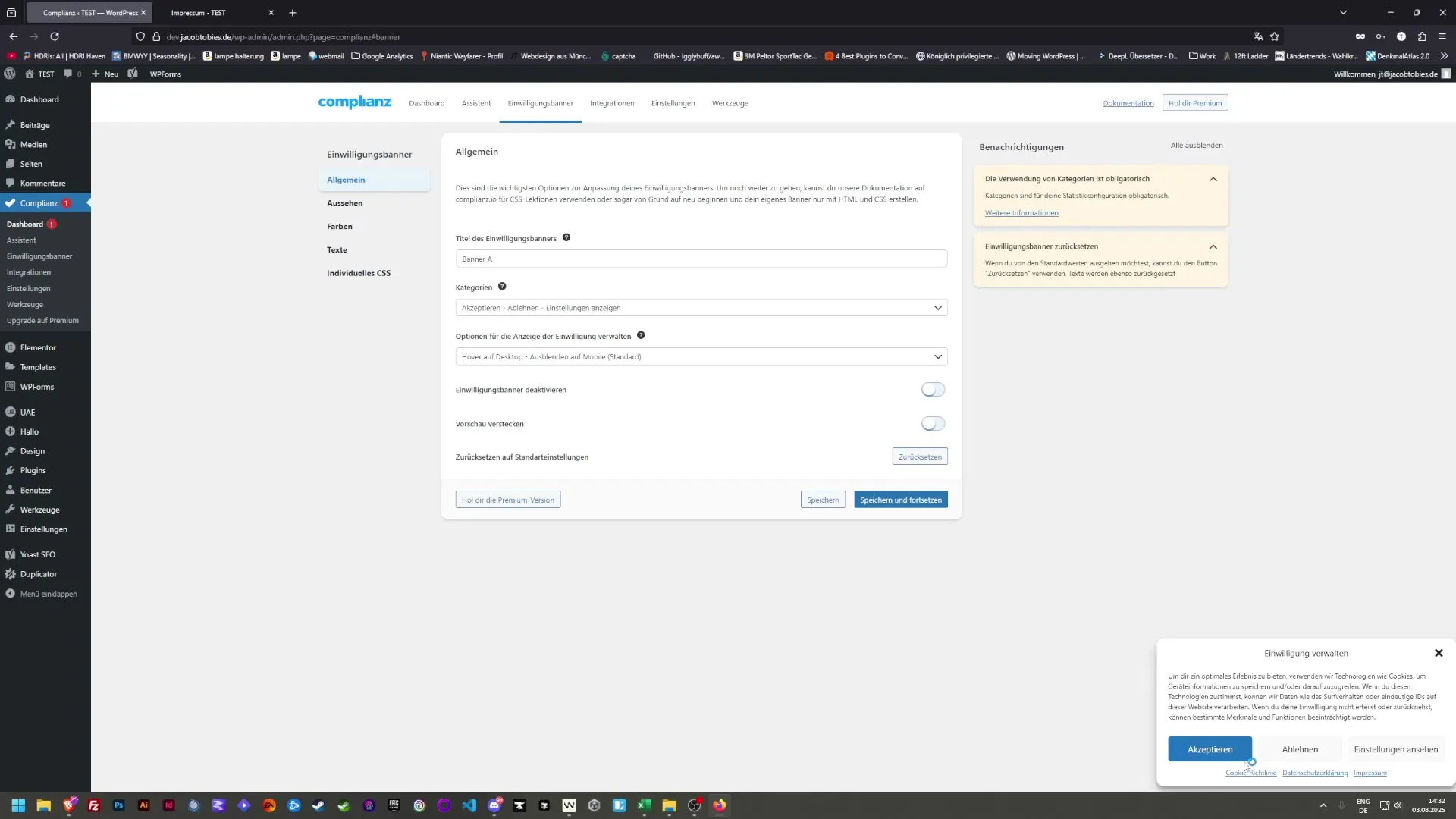1456x819 pixels.
Task: Select the Design menu item
Action: click(x=32, y=451)
